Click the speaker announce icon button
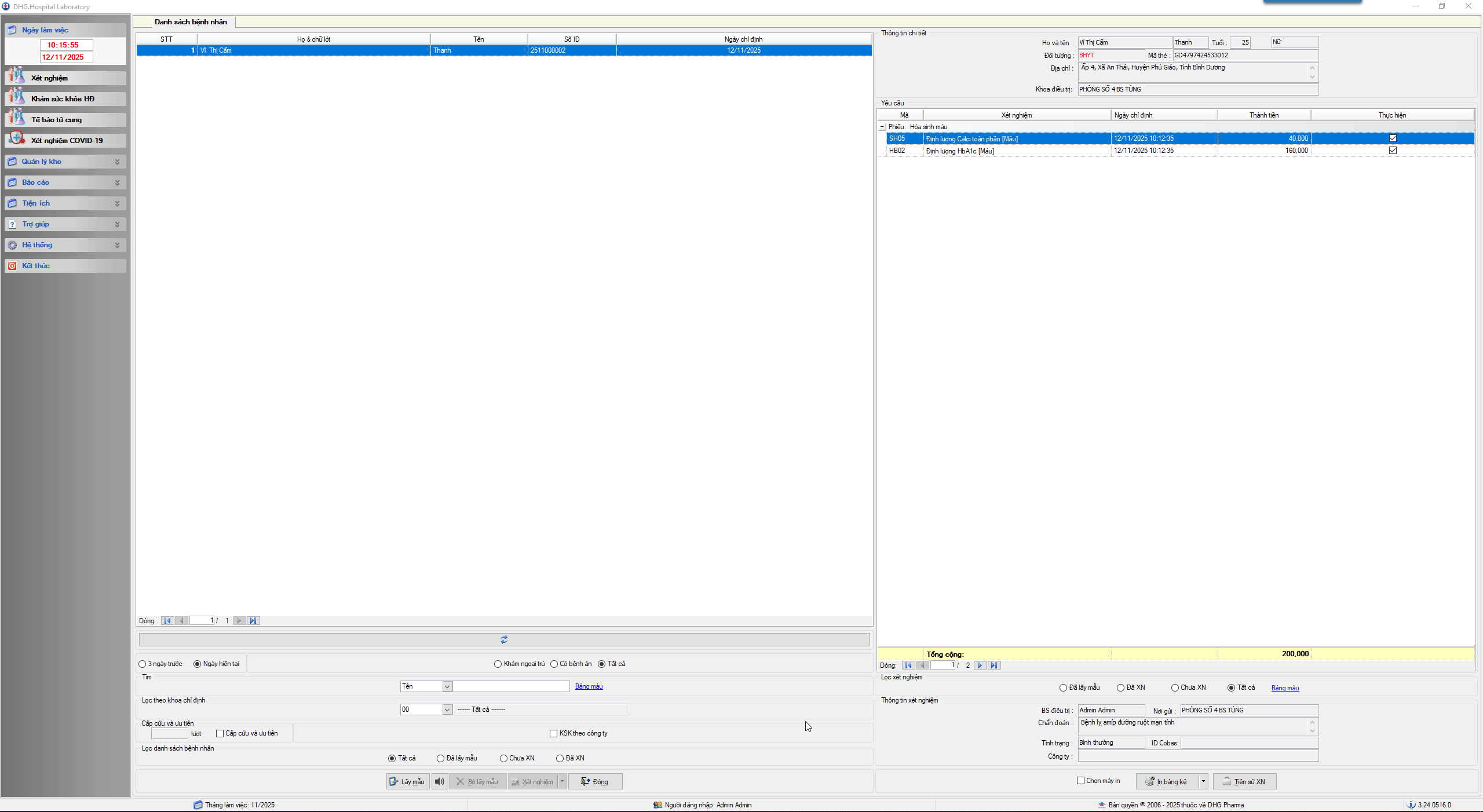Image resolution: width=1483 pixels, height=812 pixels. [x=440, y=781]
